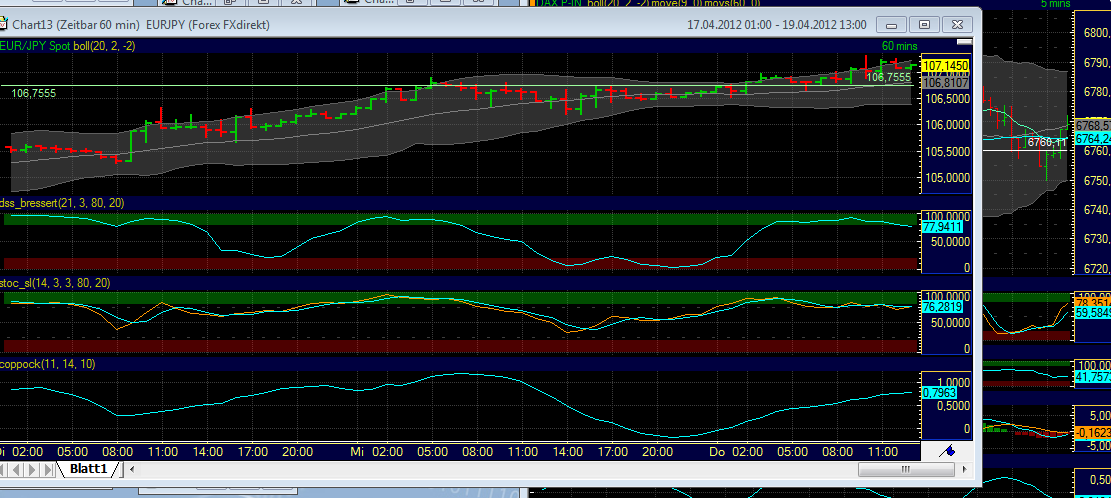1111x498 pixels.
Task: Close the Chart13 window
Action: [x=957, y=25]
